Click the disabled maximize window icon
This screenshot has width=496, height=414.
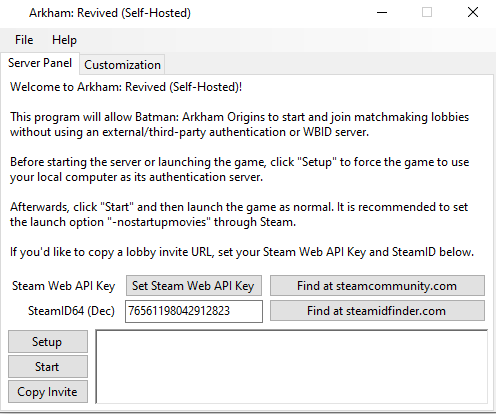click(427, 13)
